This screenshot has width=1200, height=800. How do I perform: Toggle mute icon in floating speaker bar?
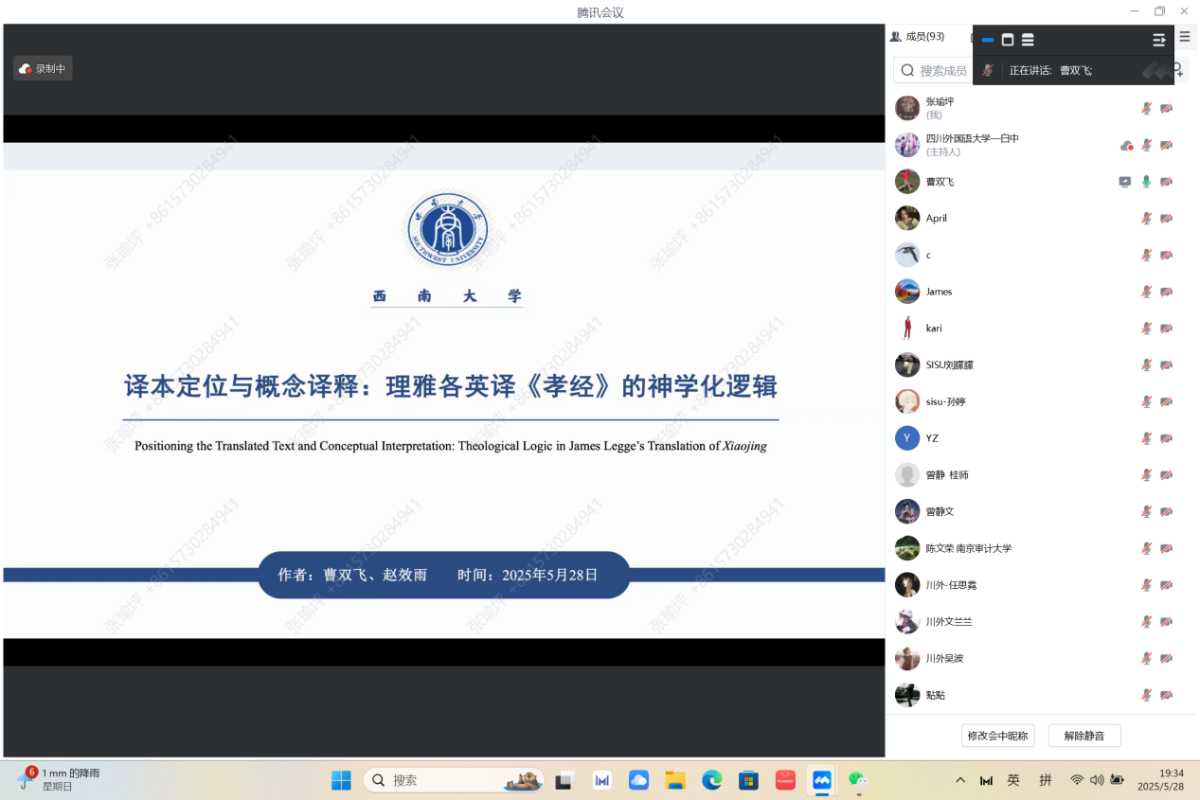click(988, 70)
